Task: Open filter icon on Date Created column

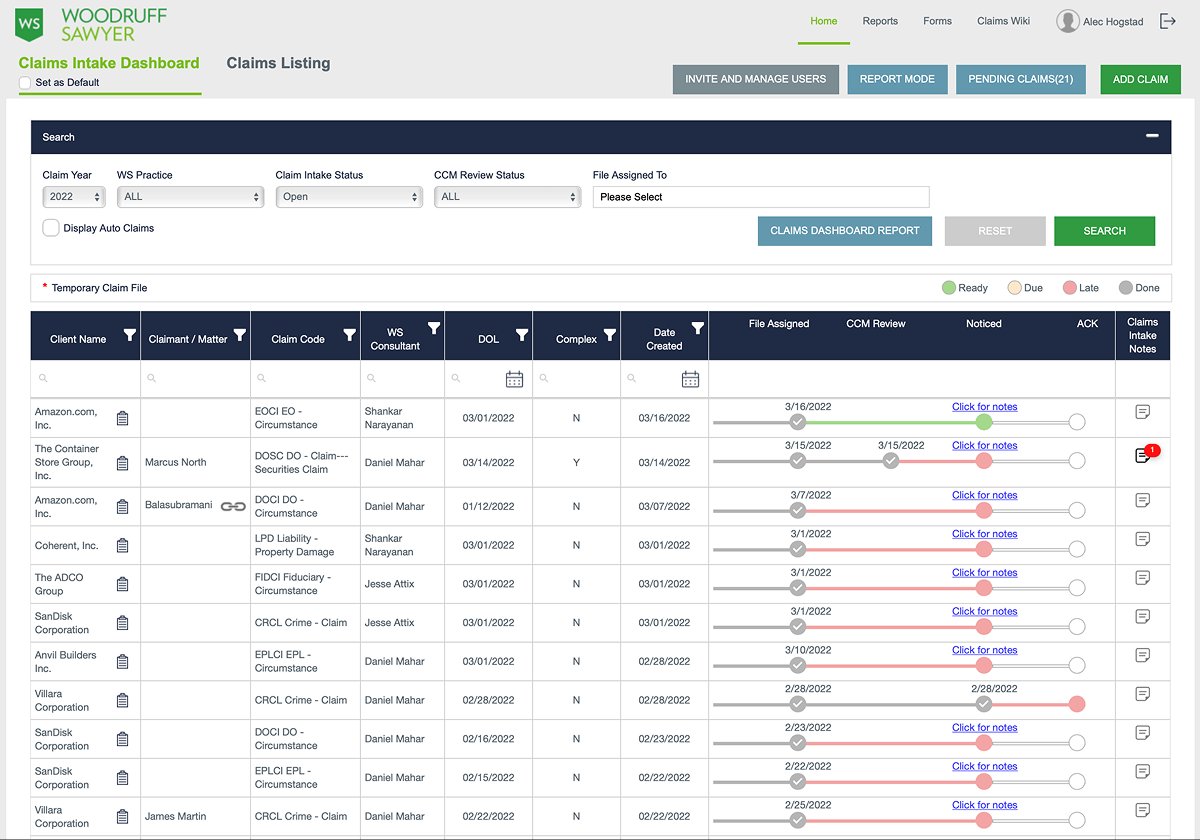Action: 698,328
